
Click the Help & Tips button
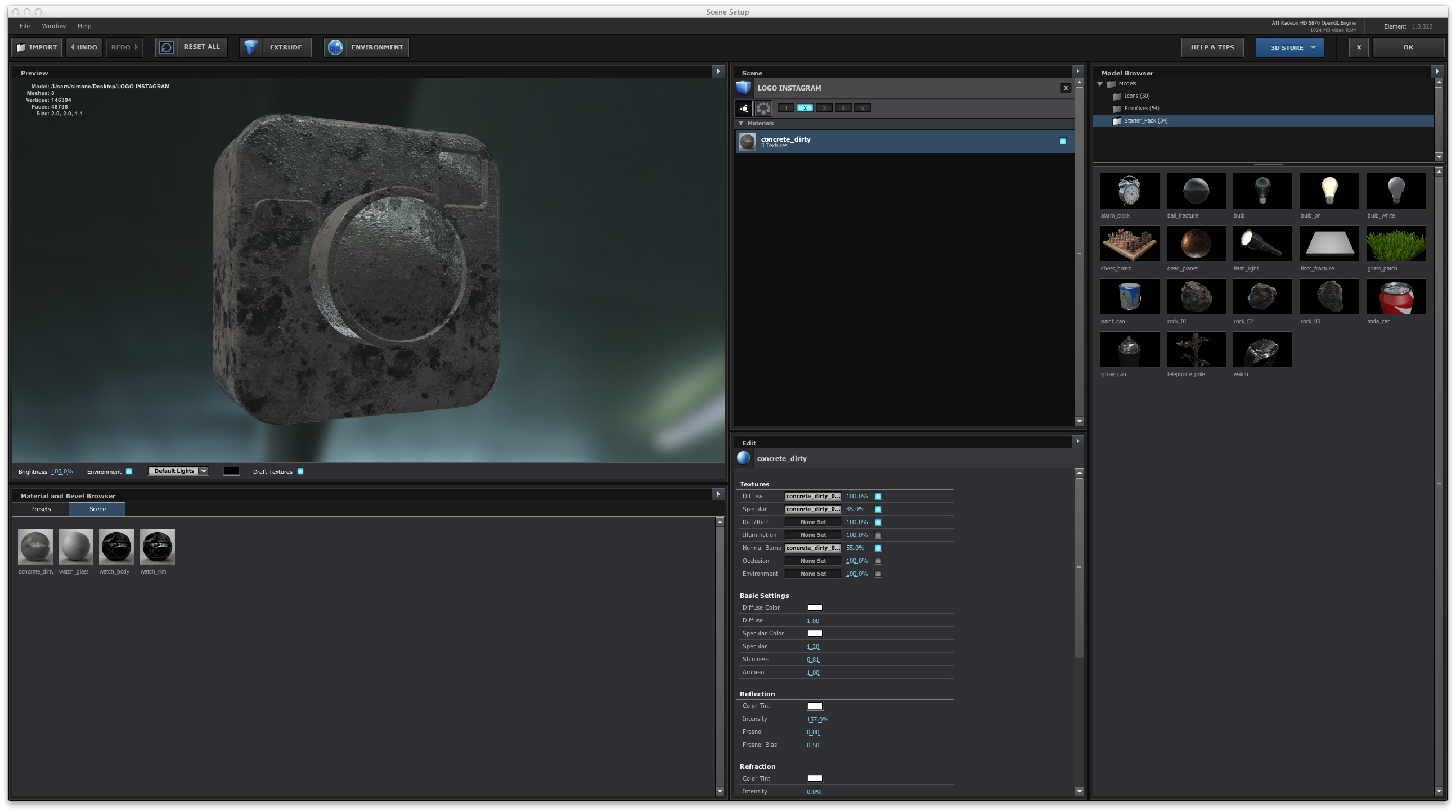click(x=1212, y=47)
